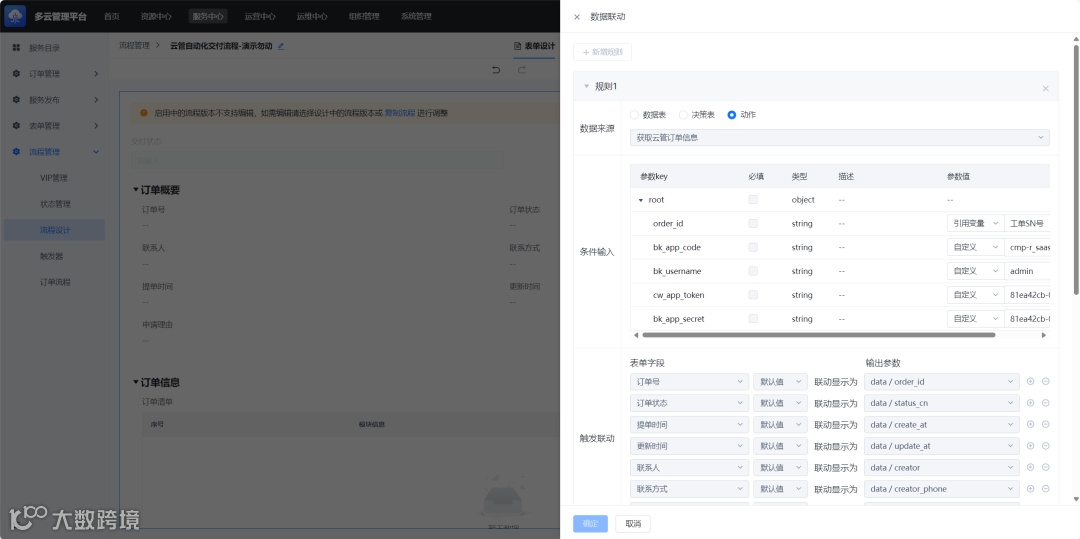Select the 数据表 radio option
Image resolution: width=1080 pixels, height=539 pixels.
tap(634, 115)
